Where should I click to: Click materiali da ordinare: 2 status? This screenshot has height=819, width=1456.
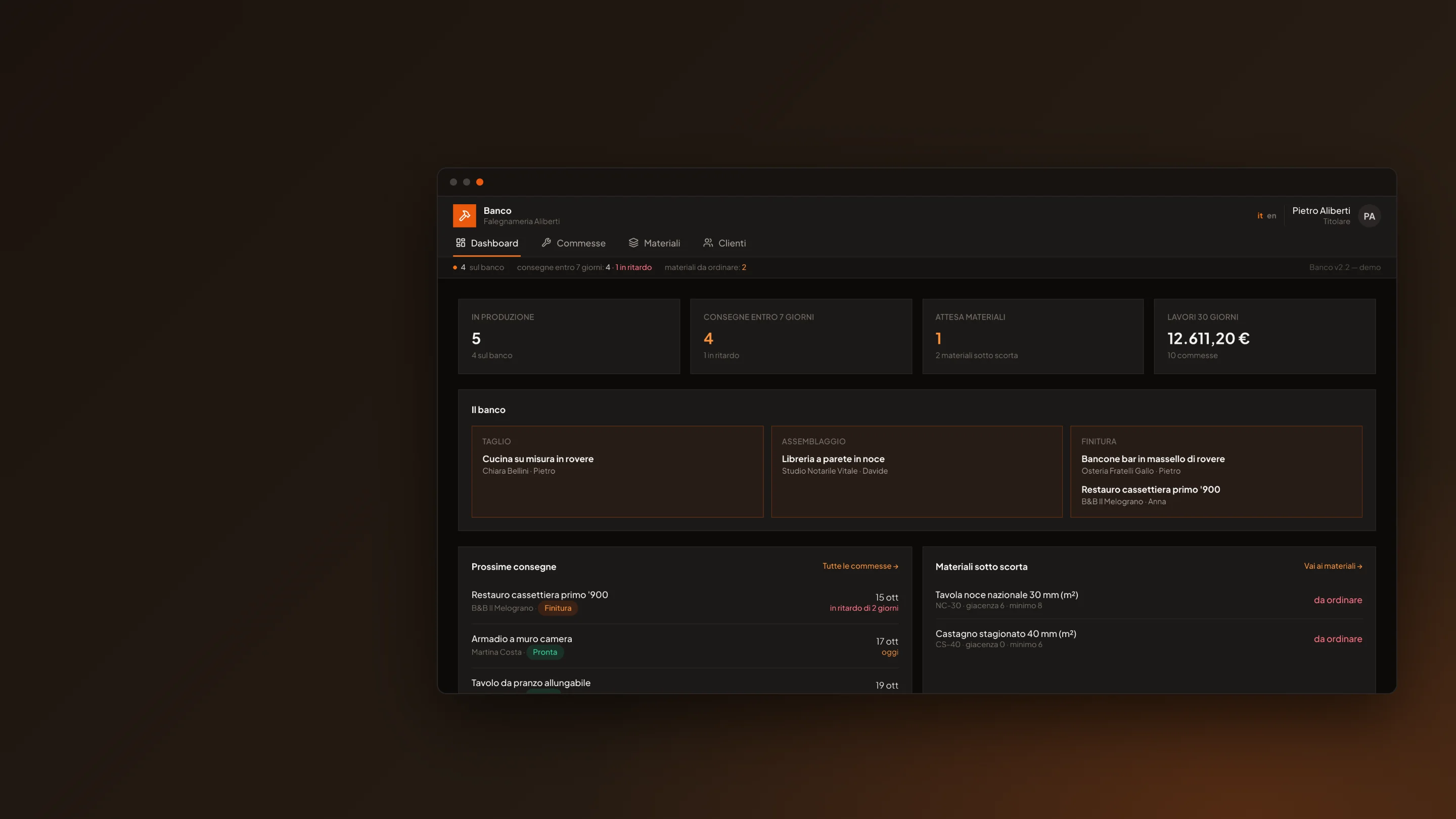[x=705, y=267]
